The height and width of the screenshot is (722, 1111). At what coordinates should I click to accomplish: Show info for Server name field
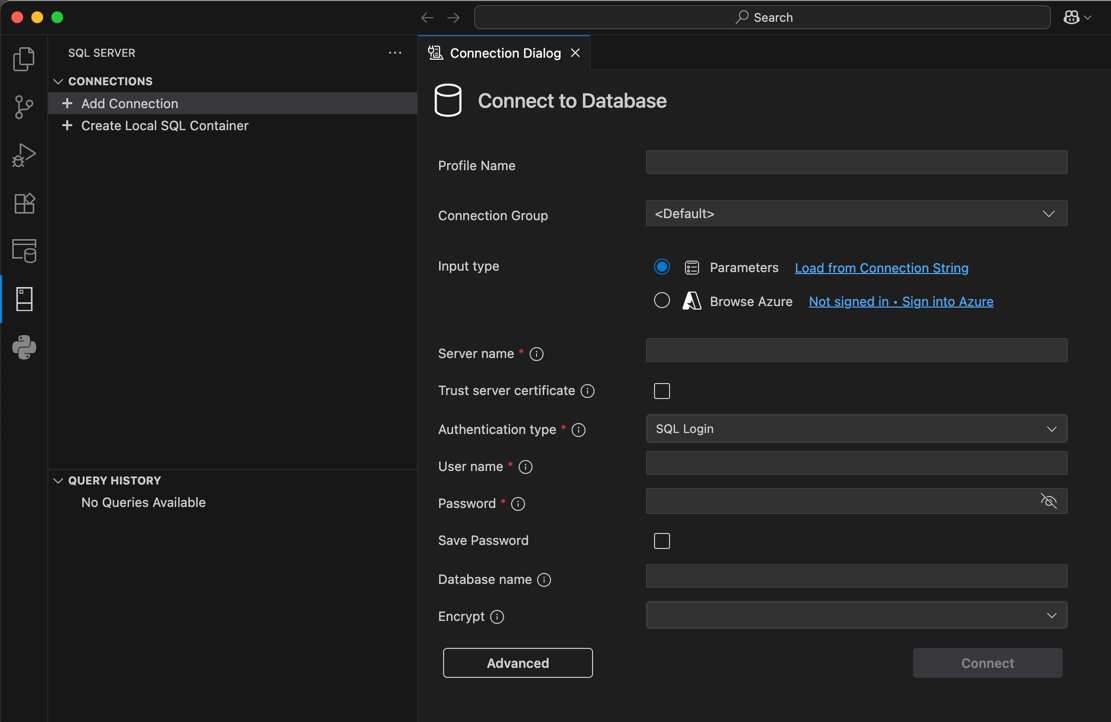[536, 354]
